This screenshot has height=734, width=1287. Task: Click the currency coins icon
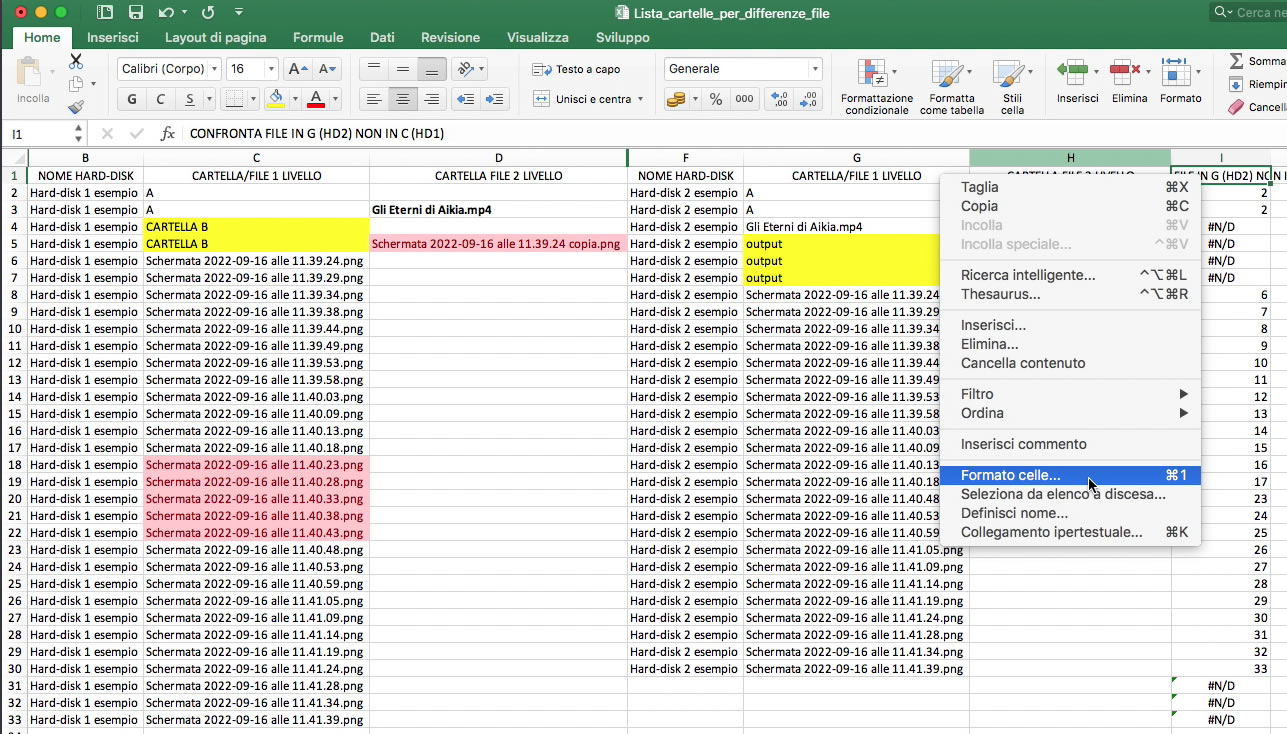point(678,99)
